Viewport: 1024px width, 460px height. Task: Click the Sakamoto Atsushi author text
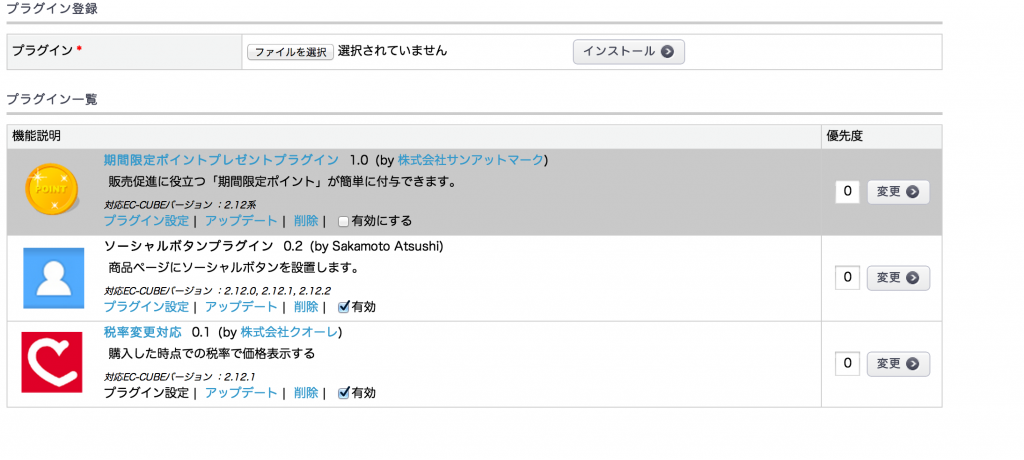point(388,246)
